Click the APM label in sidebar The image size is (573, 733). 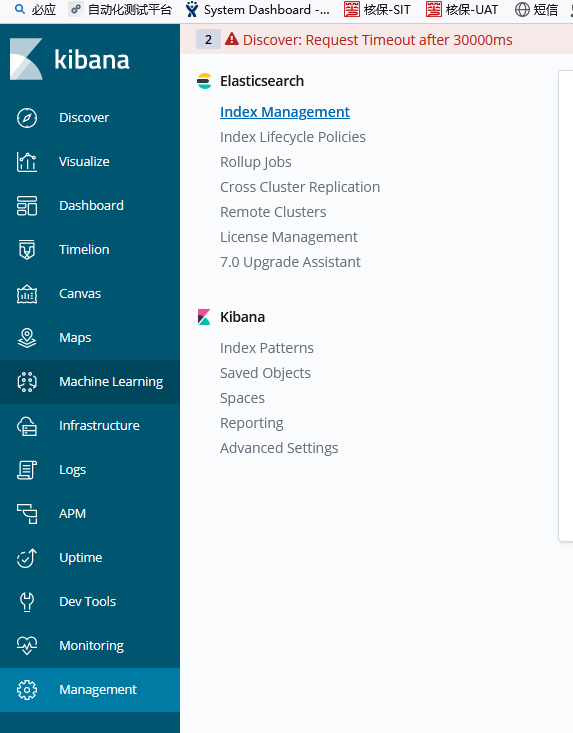[72, 514]
